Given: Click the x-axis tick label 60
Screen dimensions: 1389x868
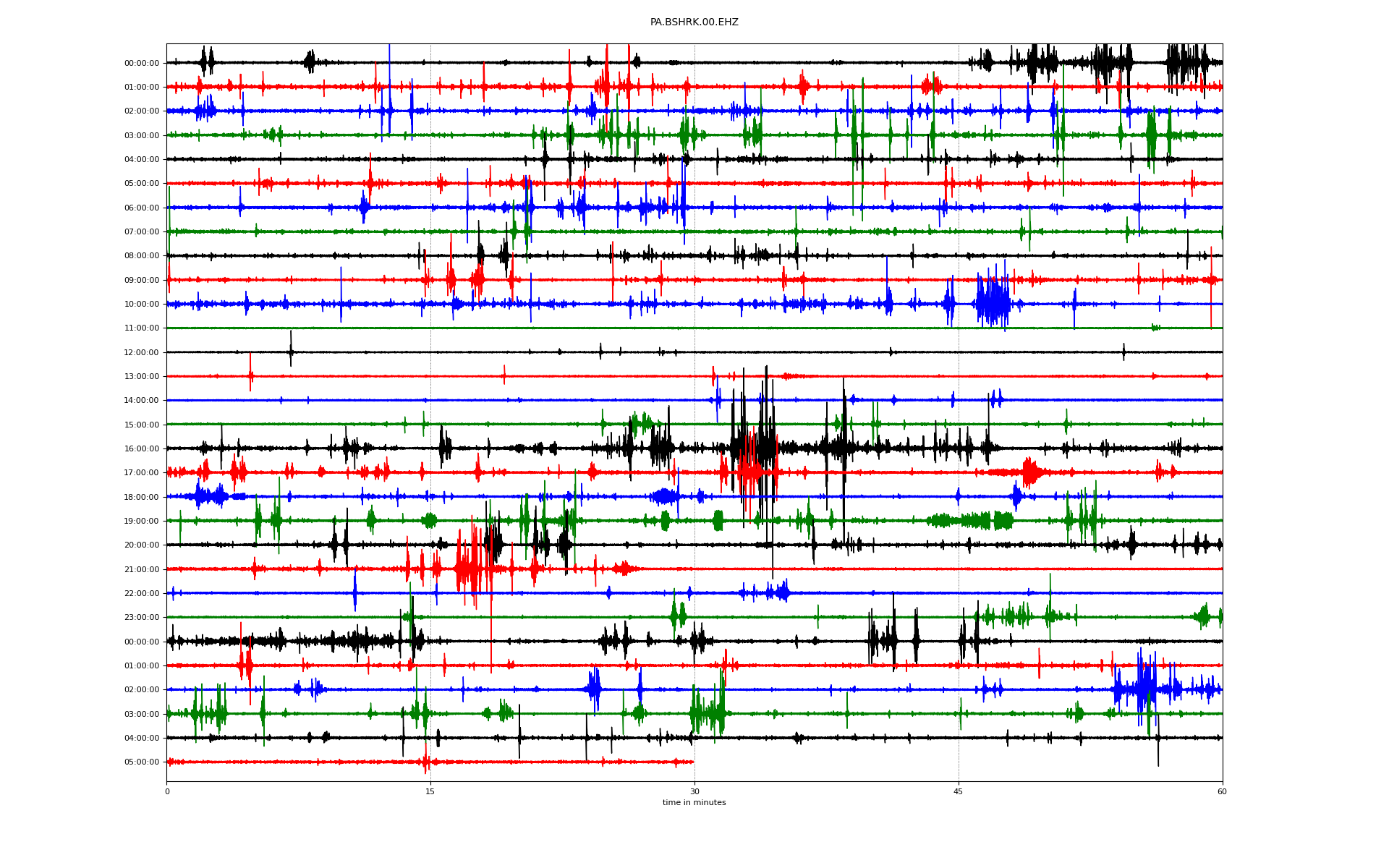Looking at the screenshot, I should tap(1222, 791).
